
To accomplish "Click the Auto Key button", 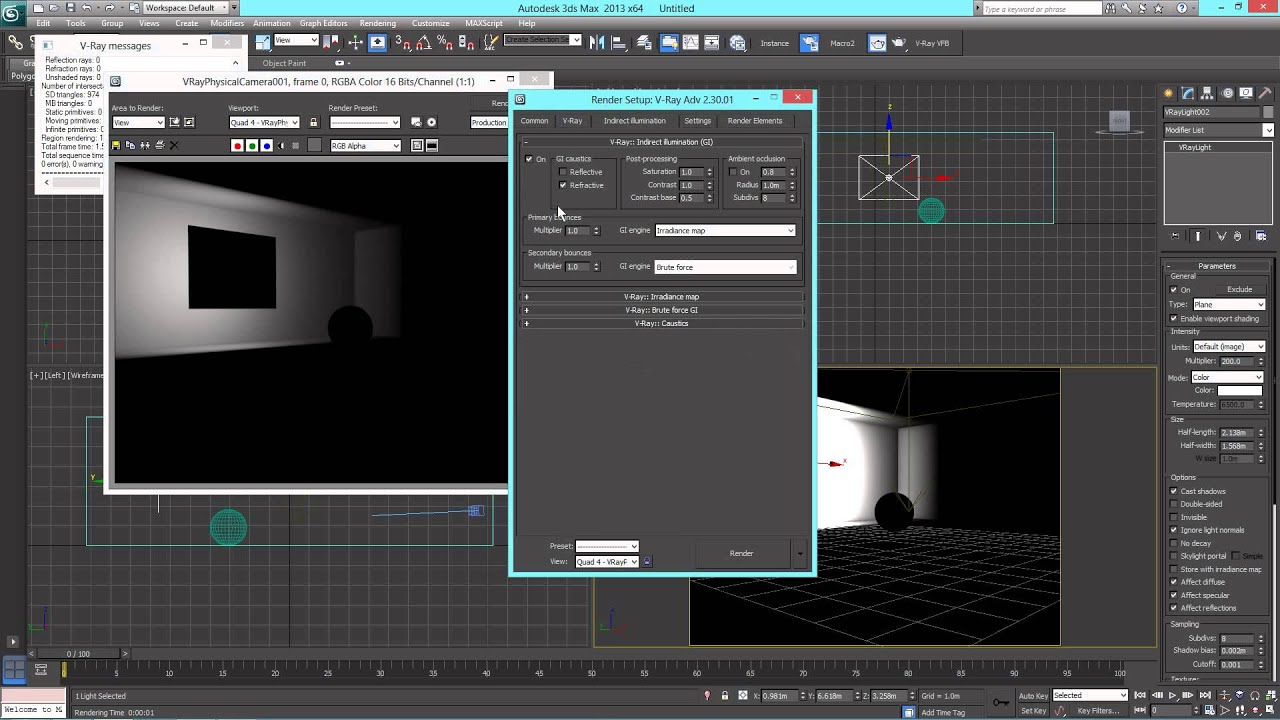I will pos(1033,696).
